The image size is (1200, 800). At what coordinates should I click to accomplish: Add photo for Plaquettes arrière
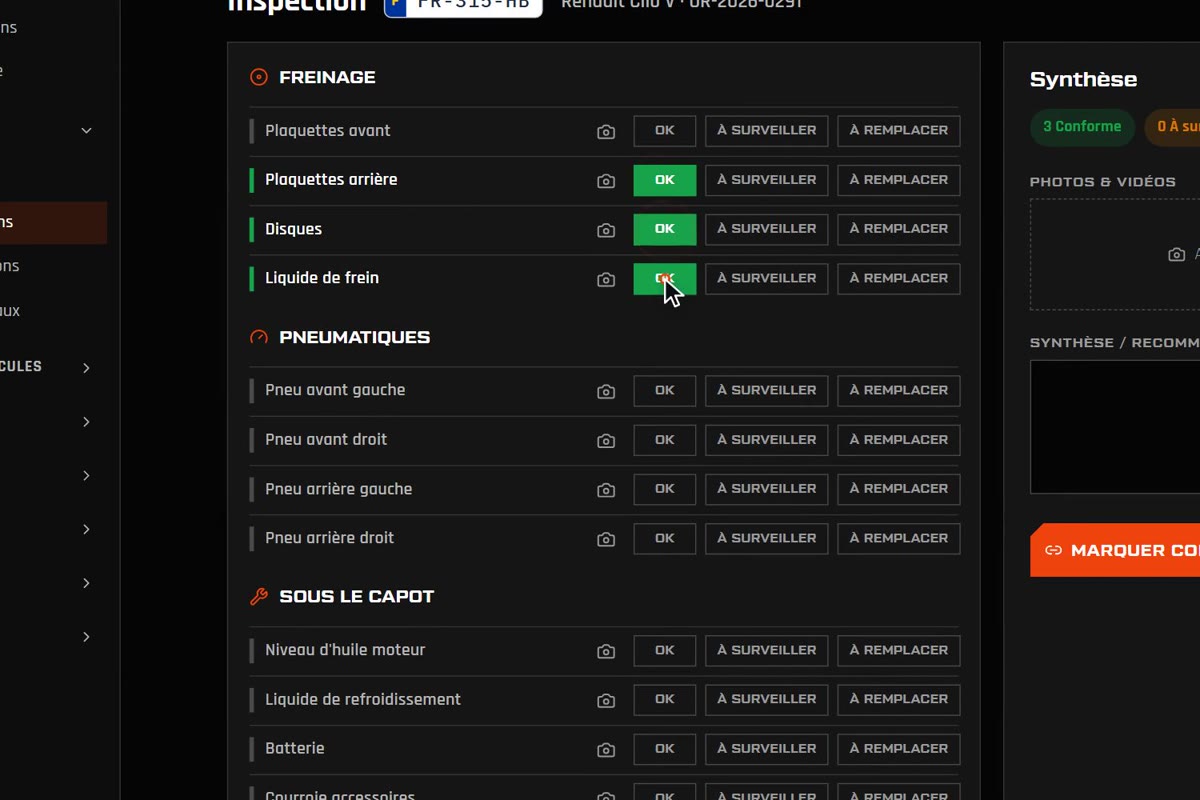(606, 181)
